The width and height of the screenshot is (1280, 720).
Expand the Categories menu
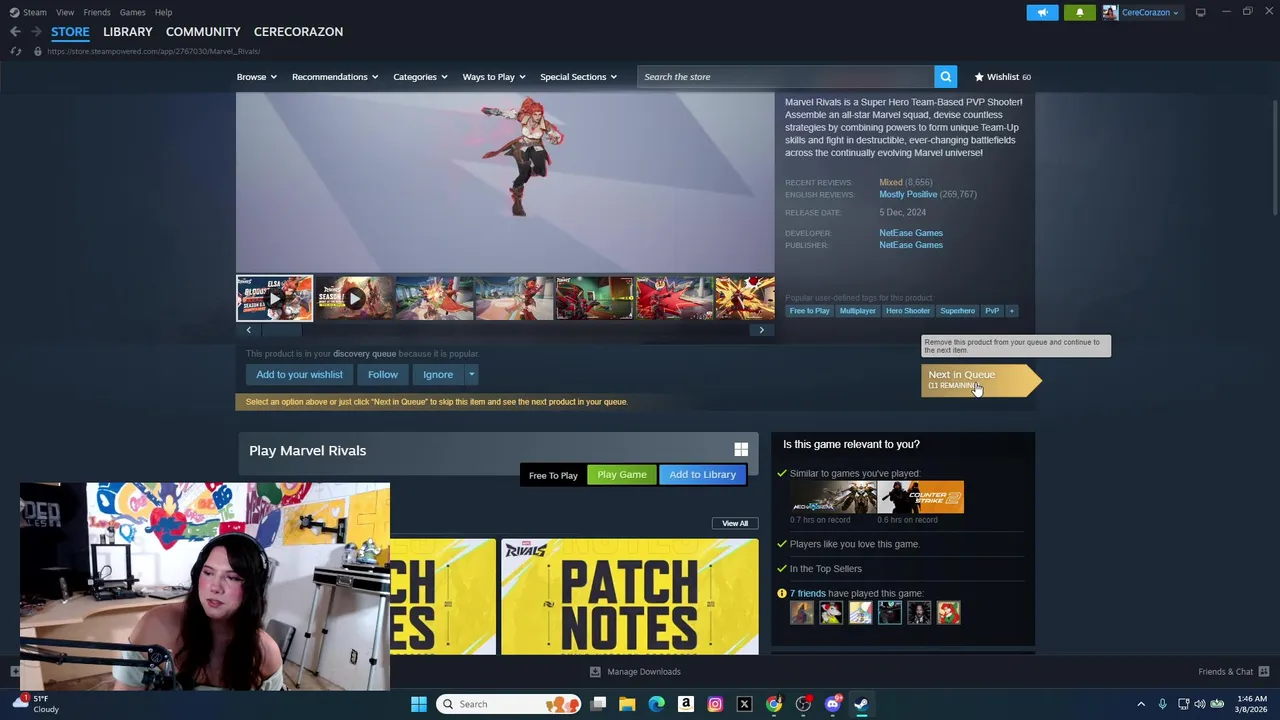pos(420,77)
